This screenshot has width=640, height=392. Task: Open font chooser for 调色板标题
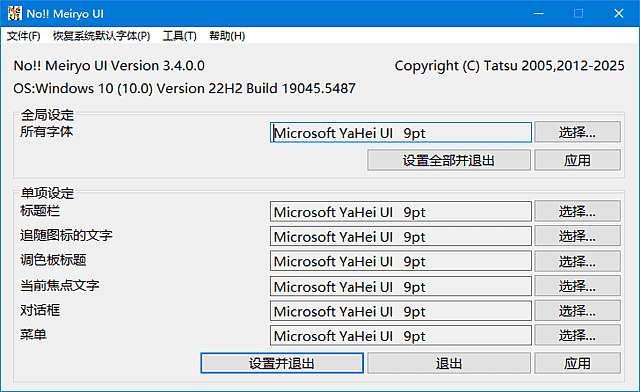tap(578, 261)
